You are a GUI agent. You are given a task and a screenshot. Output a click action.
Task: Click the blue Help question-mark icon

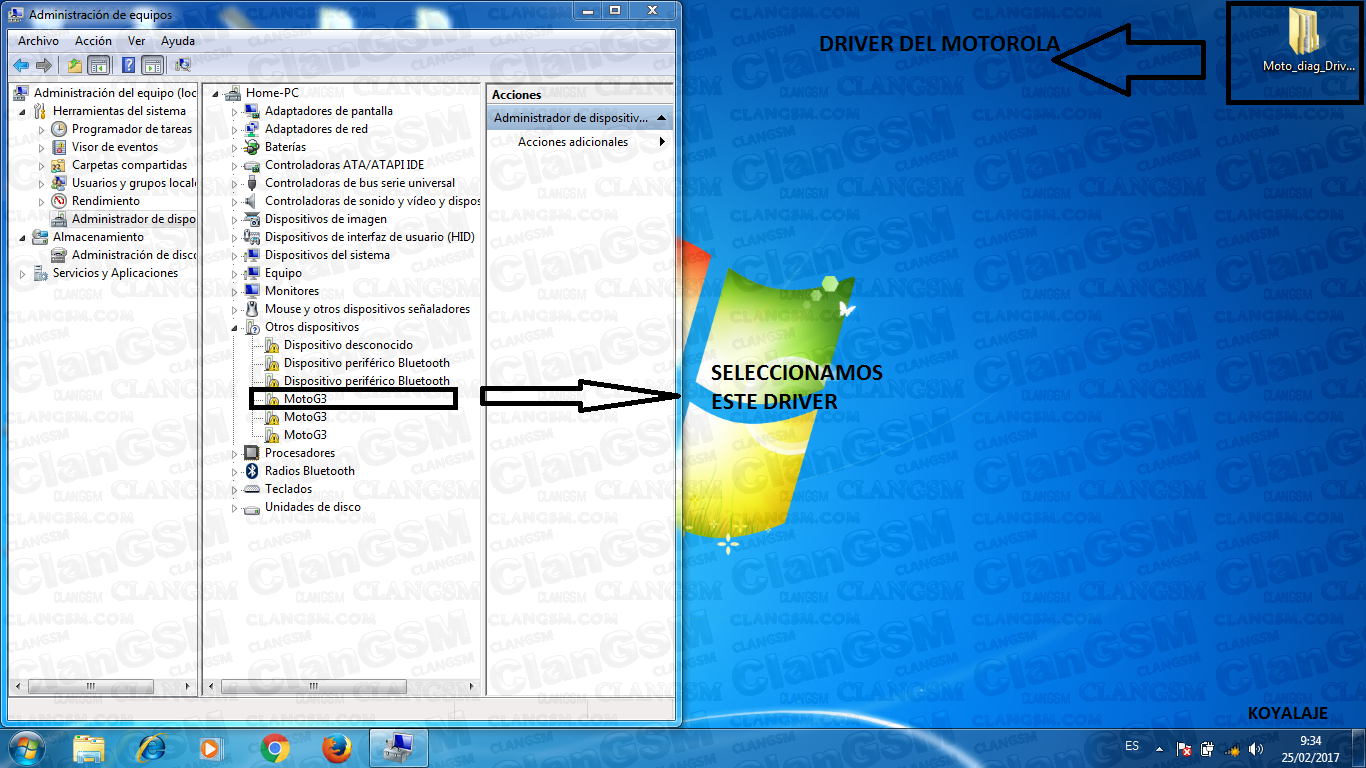click(128, 65)
